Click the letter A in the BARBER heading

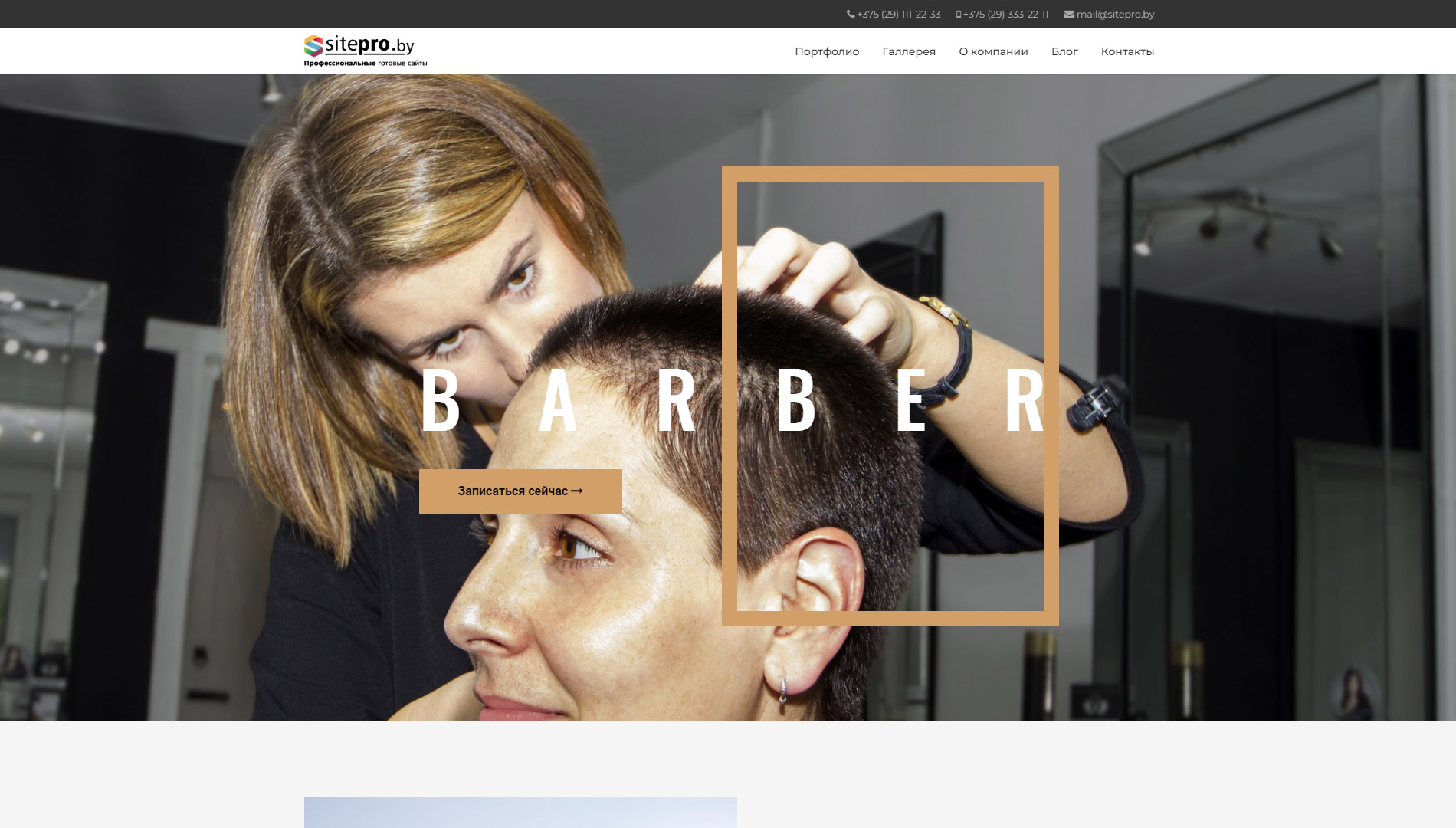[558, 401]
